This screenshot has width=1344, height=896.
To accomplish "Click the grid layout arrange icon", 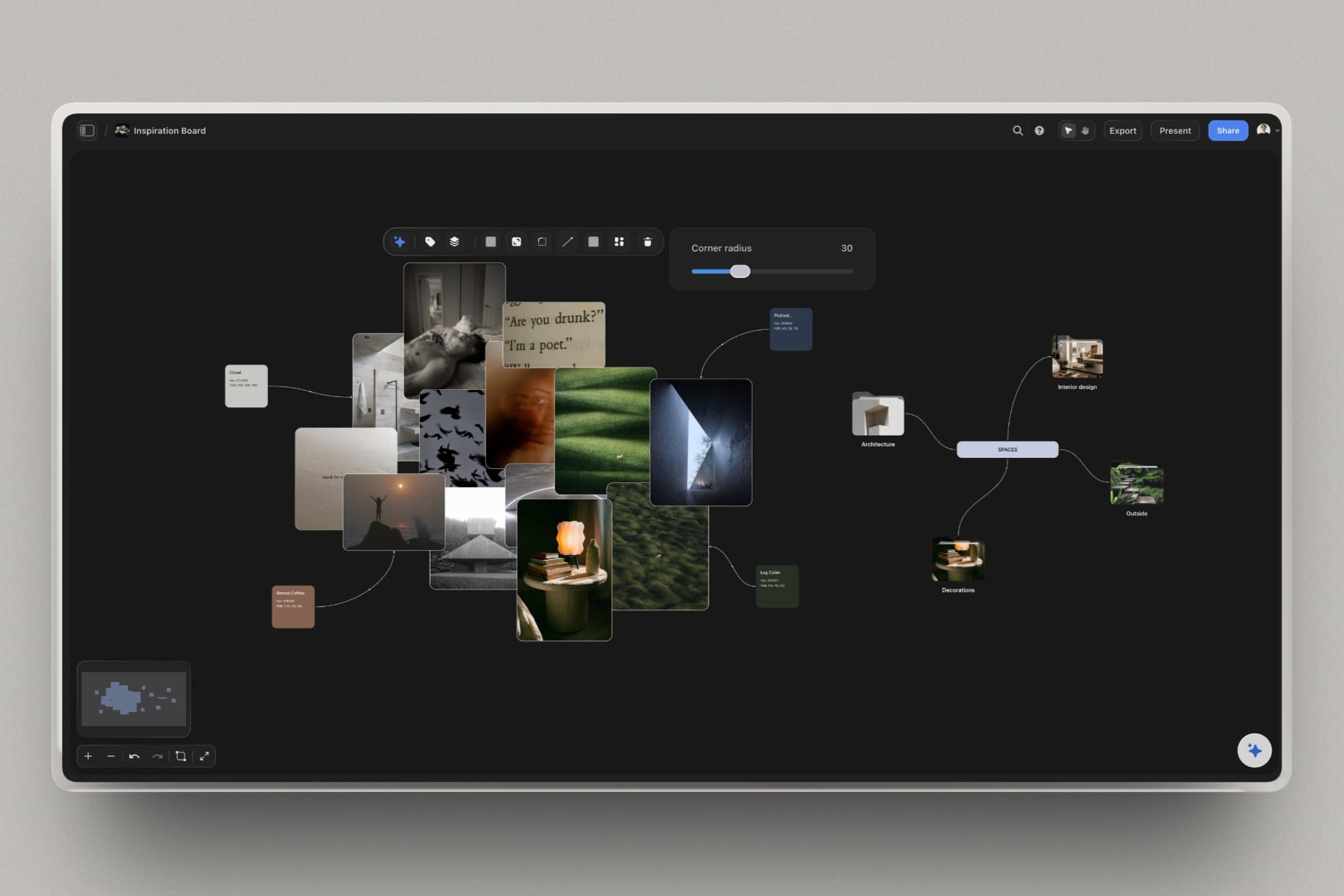I will pos(619,241).
